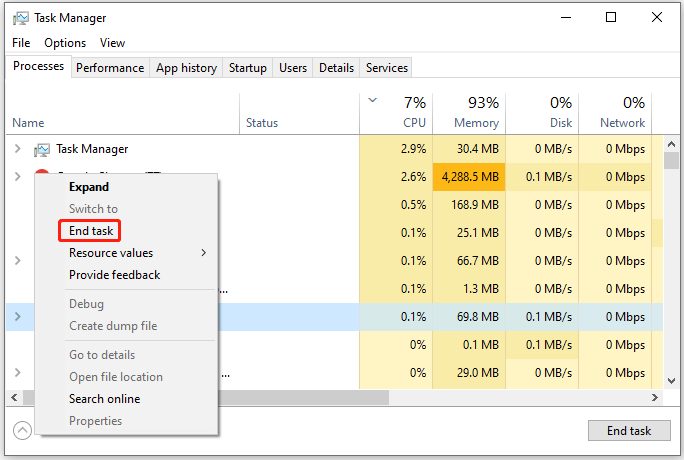Switch to the Details tab
Screen dimensions: 684x460
[x=336, y=68]
